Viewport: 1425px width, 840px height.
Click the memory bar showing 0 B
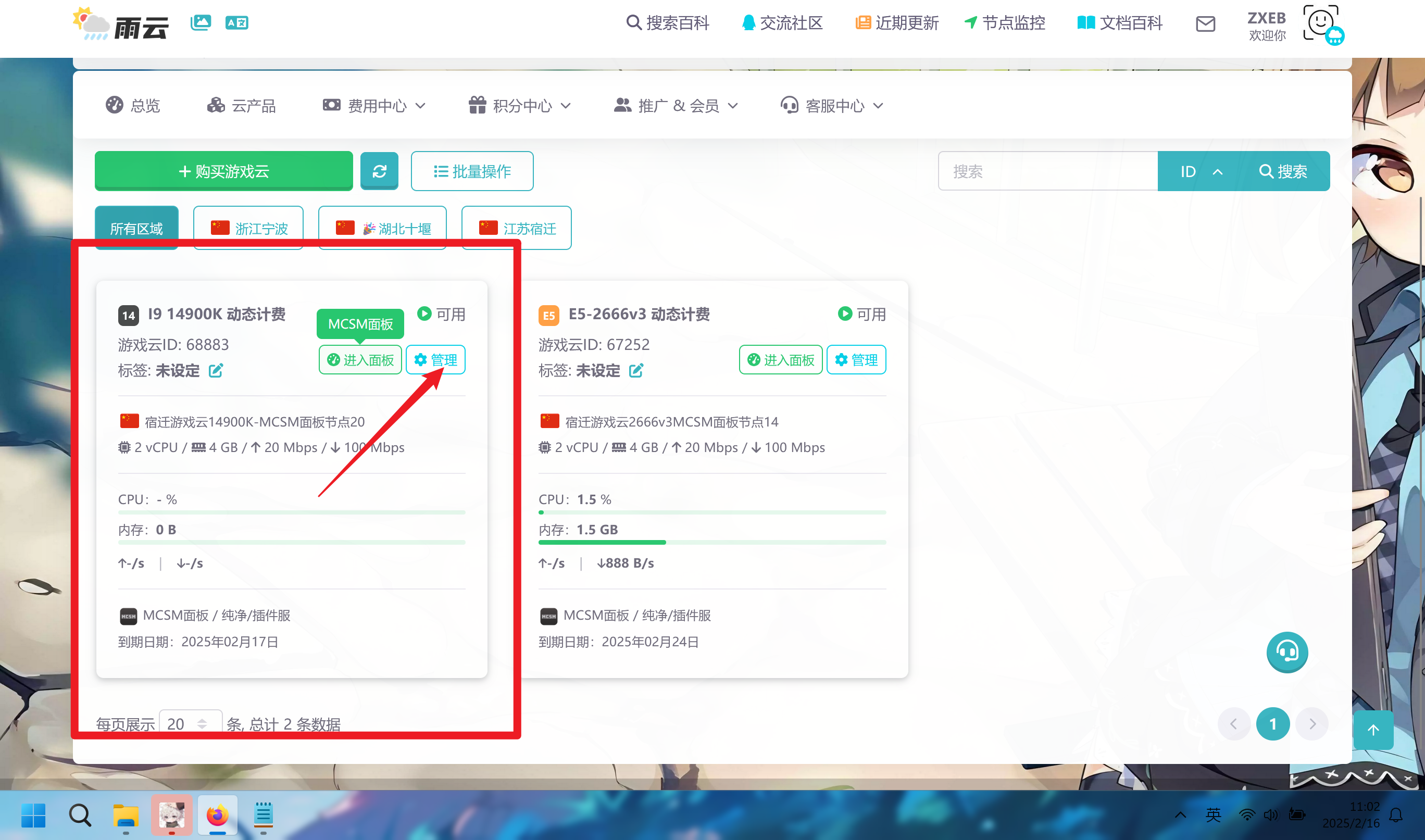[292, 542]
